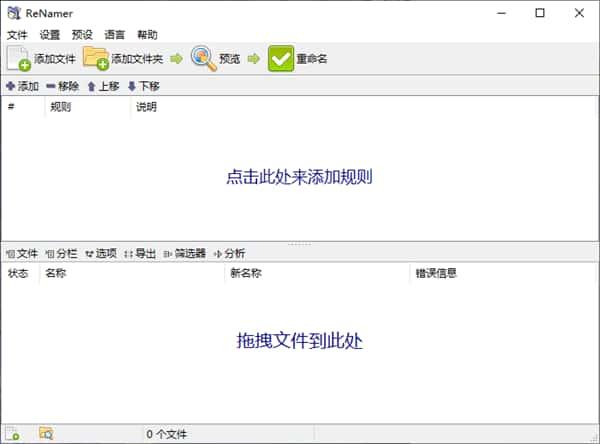600x444 pixels.
Task: Open the 分栏 (Columns) dropdown
Action: [x=61, y=254]
